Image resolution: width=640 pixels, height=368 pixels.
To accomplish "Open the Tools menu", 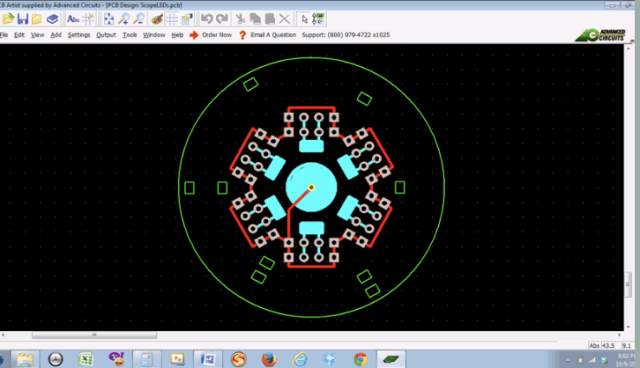I will tap(130, 35).
